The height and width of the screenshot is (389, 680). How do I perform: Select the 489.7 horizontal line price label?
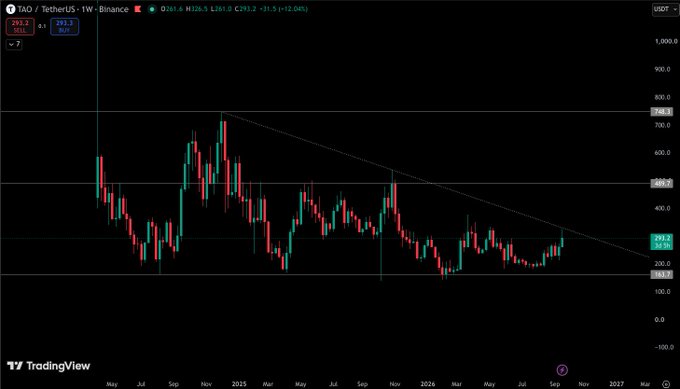tap(662, 183)
